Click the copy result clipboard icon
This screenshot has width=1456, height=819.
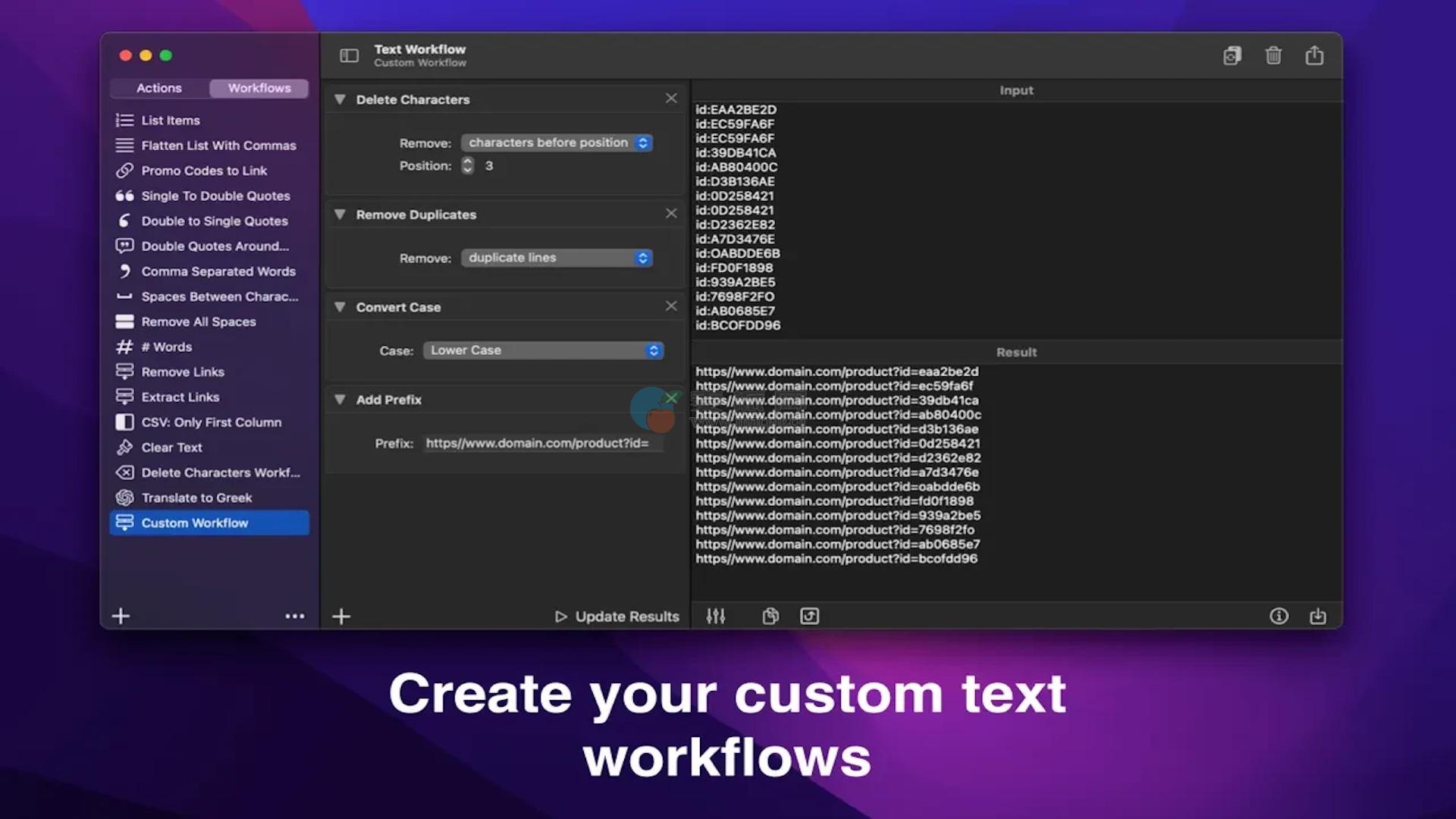pyautogui.click(x=770, y=616)
